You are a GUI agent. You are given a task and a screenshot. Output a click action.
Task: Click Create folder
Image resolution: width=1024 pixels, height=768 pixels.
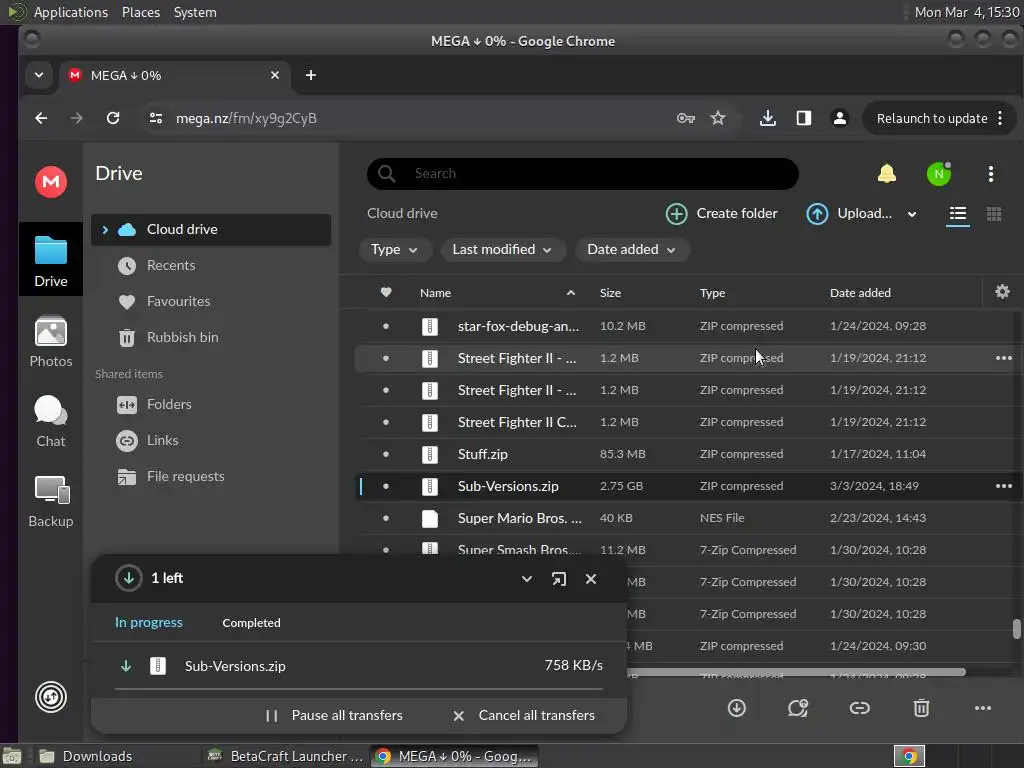tap(722, 214)
